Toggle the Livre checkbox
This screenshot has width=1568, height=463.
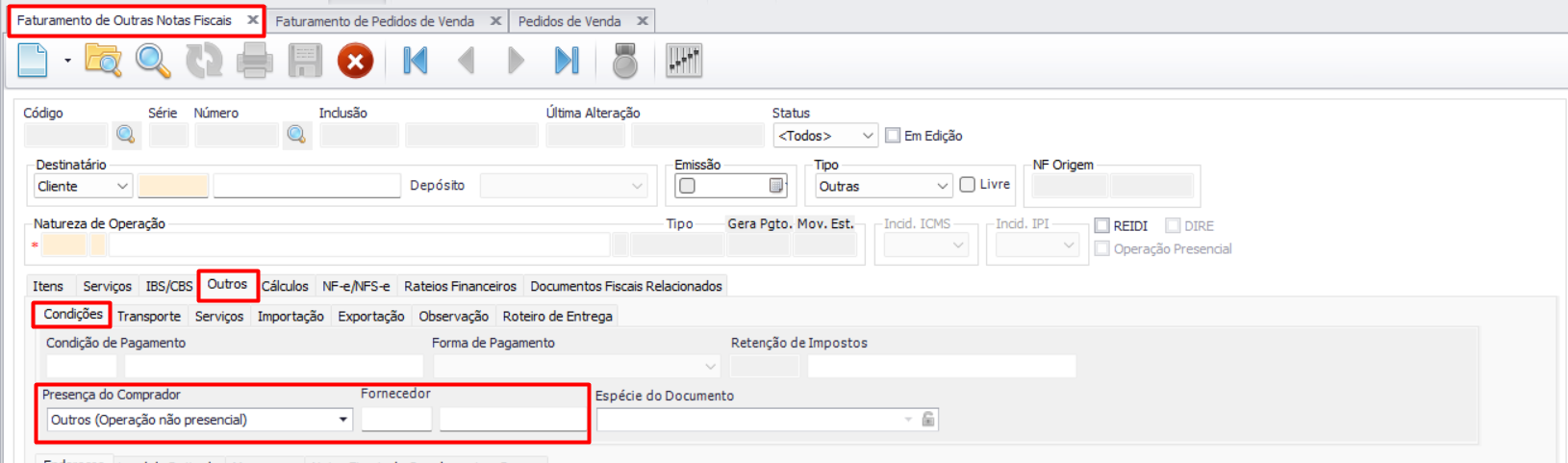click(x=968, y=185)
